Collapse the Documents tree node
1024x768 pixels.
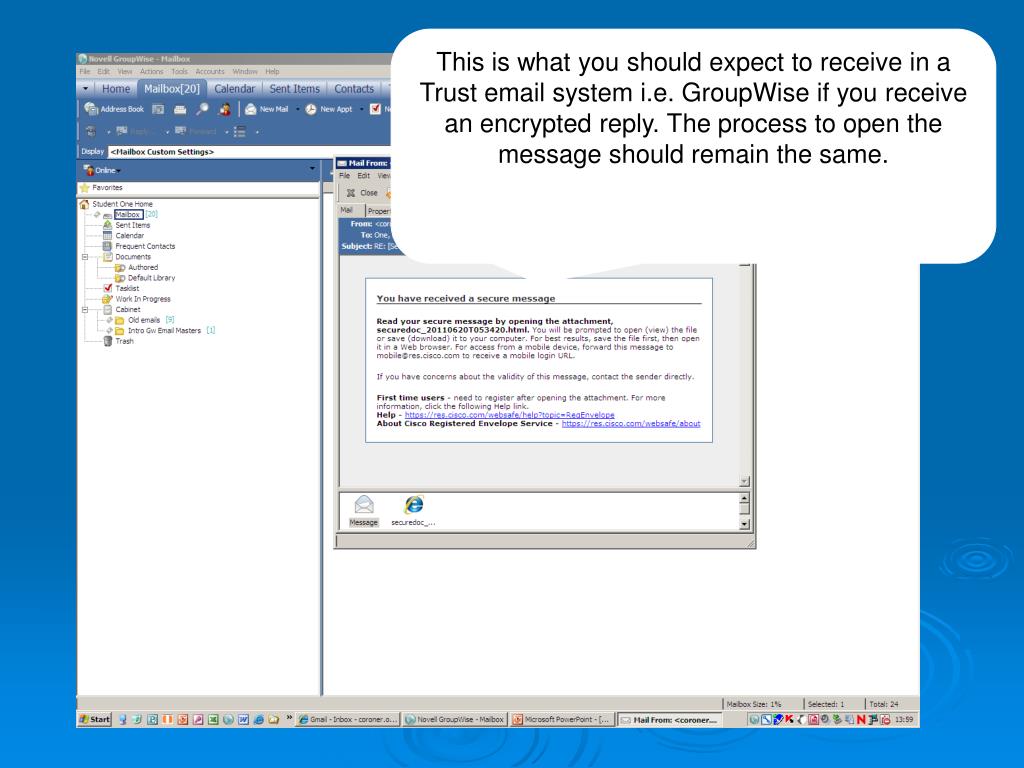85,257
